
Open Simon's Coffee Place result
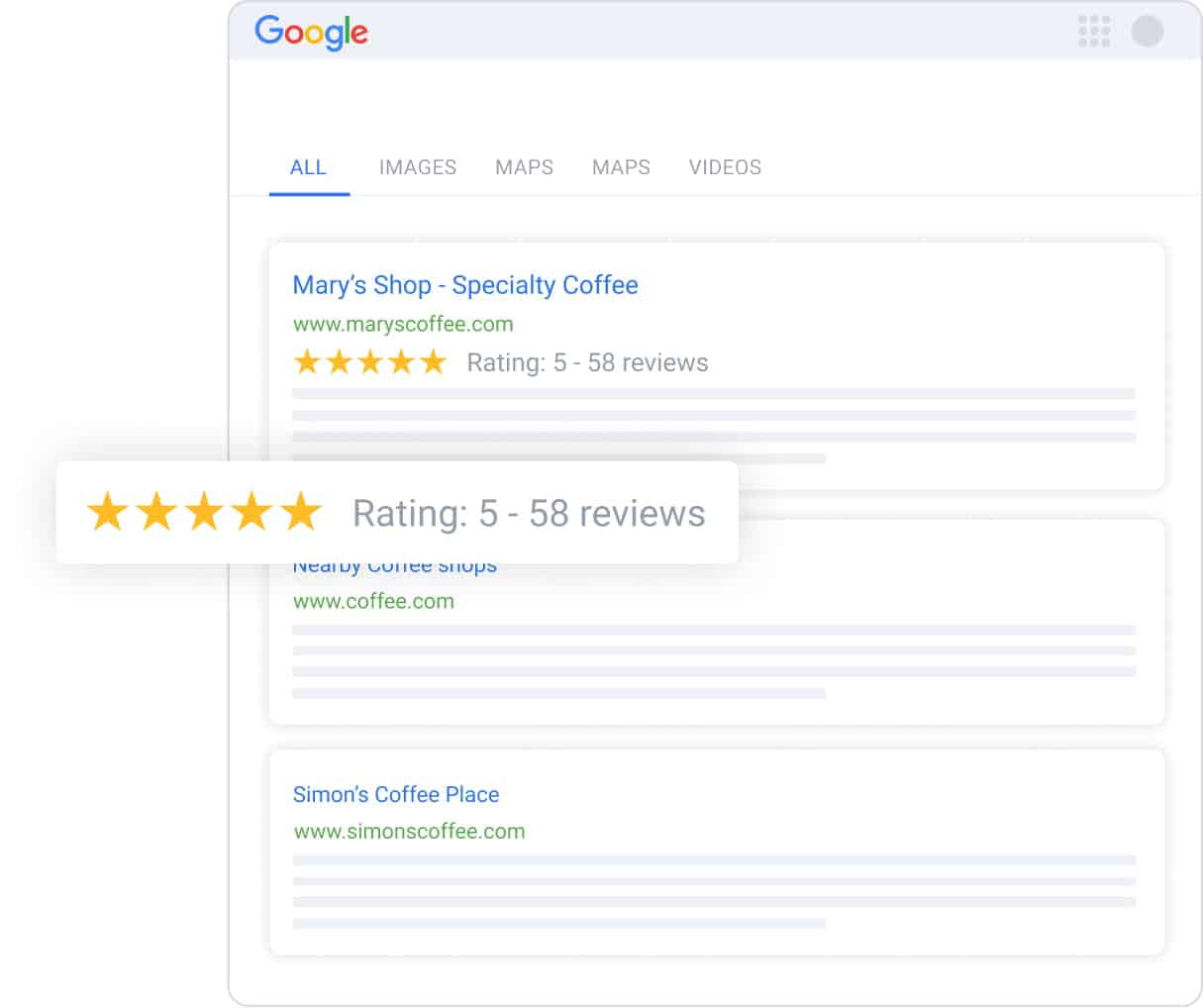coord(396,794)
